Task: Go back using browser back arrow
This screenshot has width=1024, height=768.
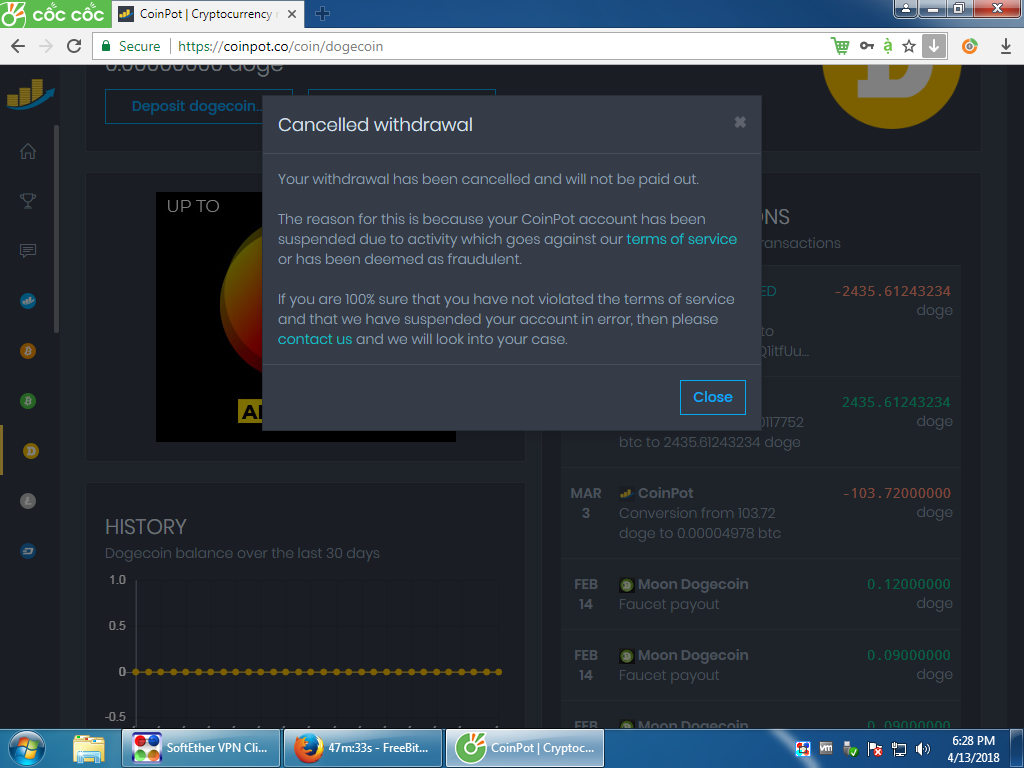Action: [x=18, y=46]
